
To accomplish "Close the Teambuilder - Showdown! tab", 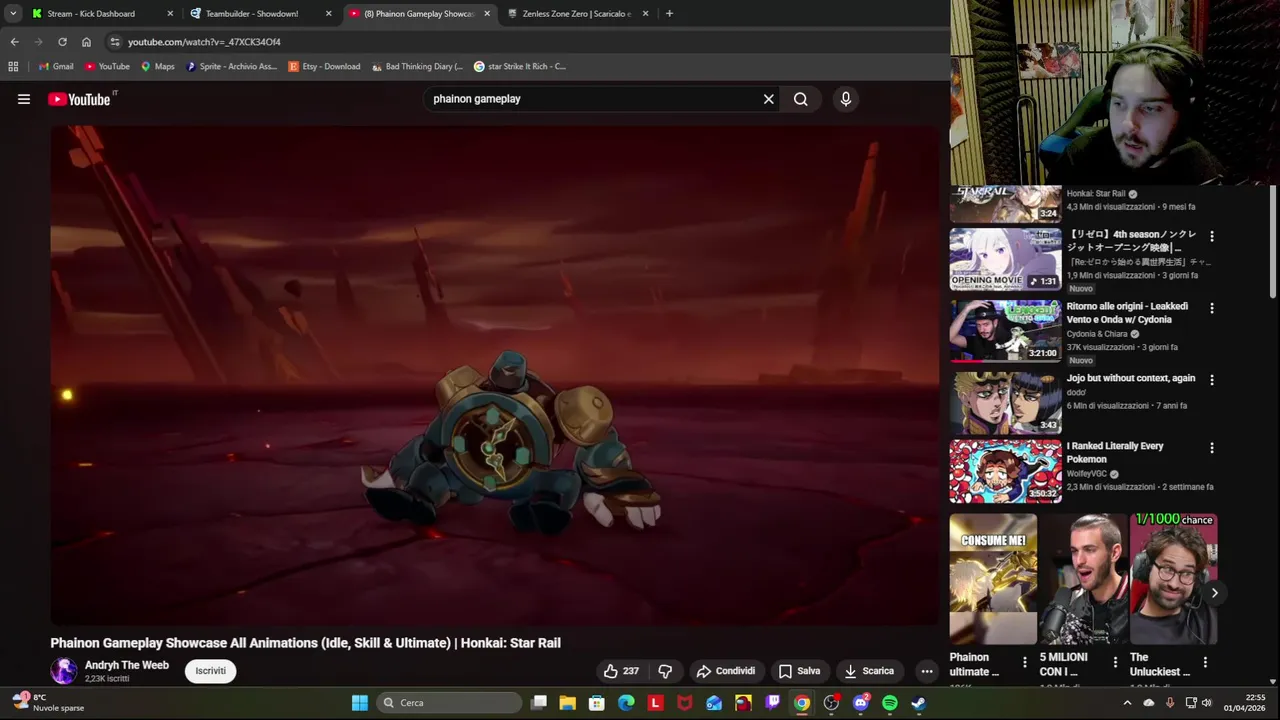I will 328,14.
